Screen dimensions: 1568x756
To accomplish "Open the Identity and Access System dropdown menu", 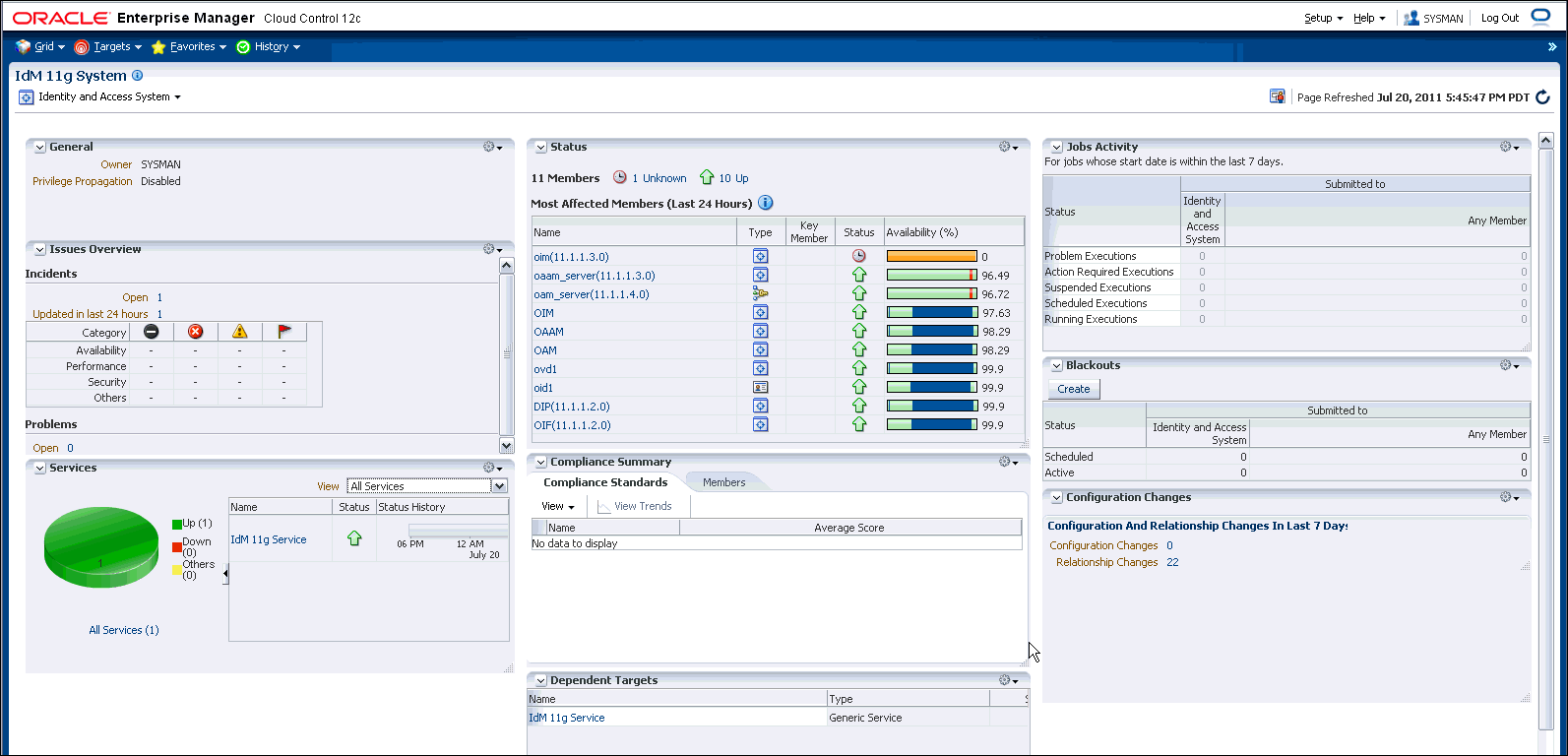I will point(109,96).
